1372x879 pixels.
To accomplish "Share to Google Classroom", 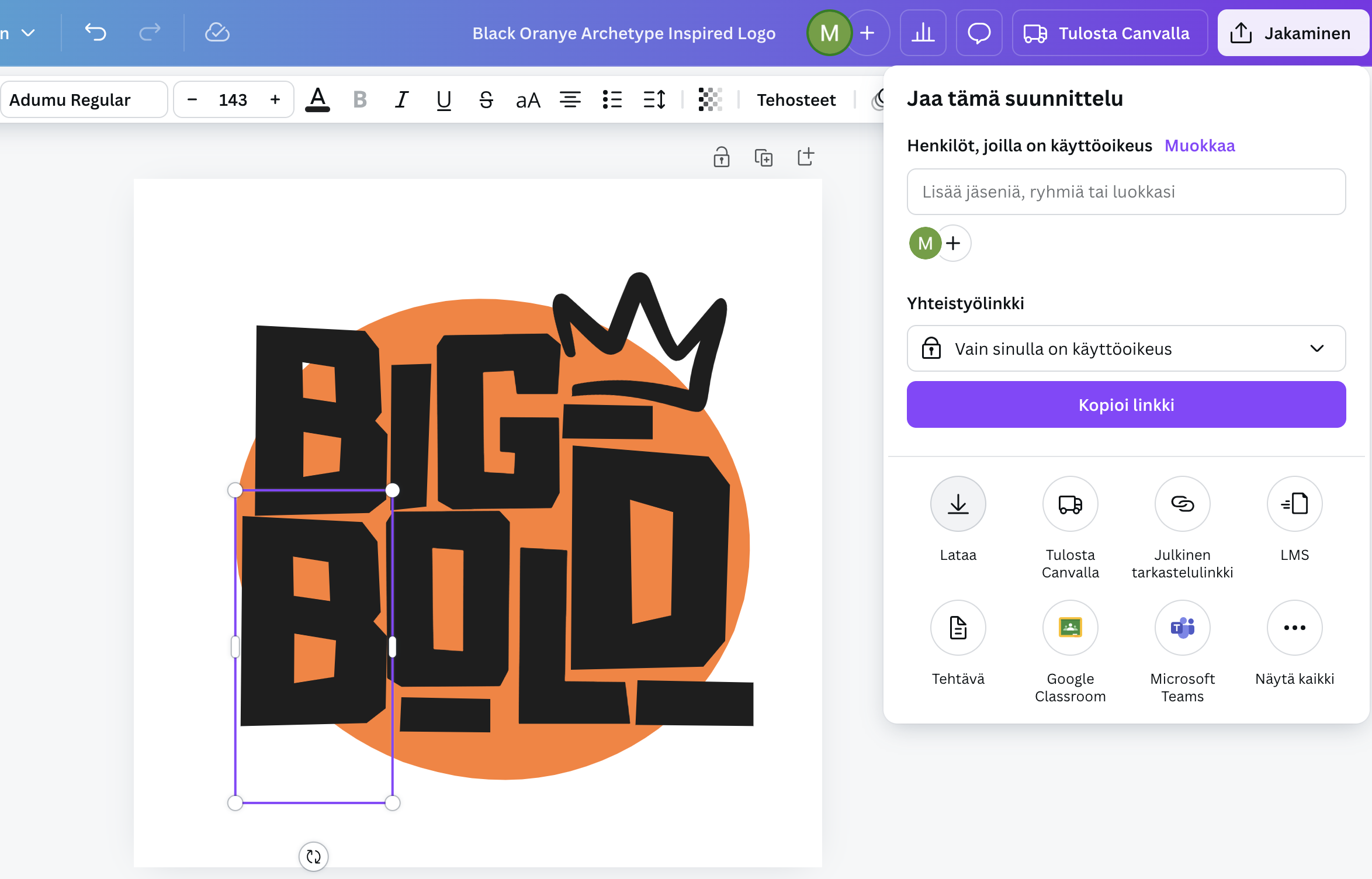I will (1070, 628).
